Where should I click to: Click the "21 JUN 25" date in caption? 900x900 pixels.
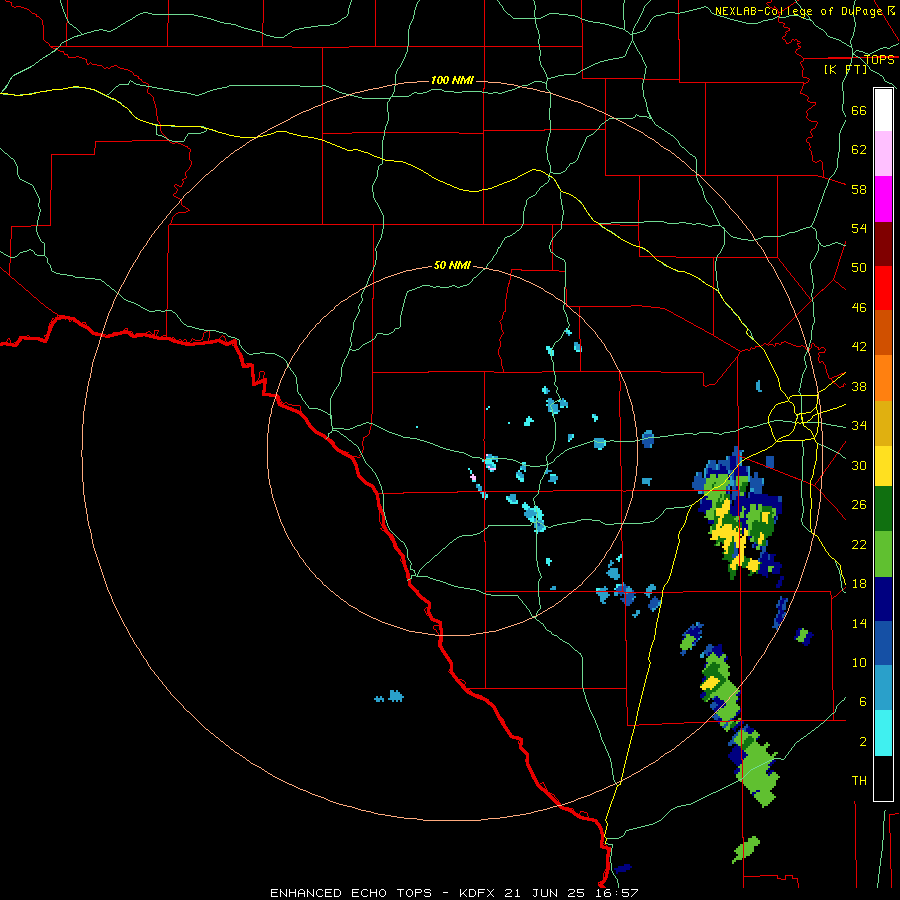coord(544,893)
